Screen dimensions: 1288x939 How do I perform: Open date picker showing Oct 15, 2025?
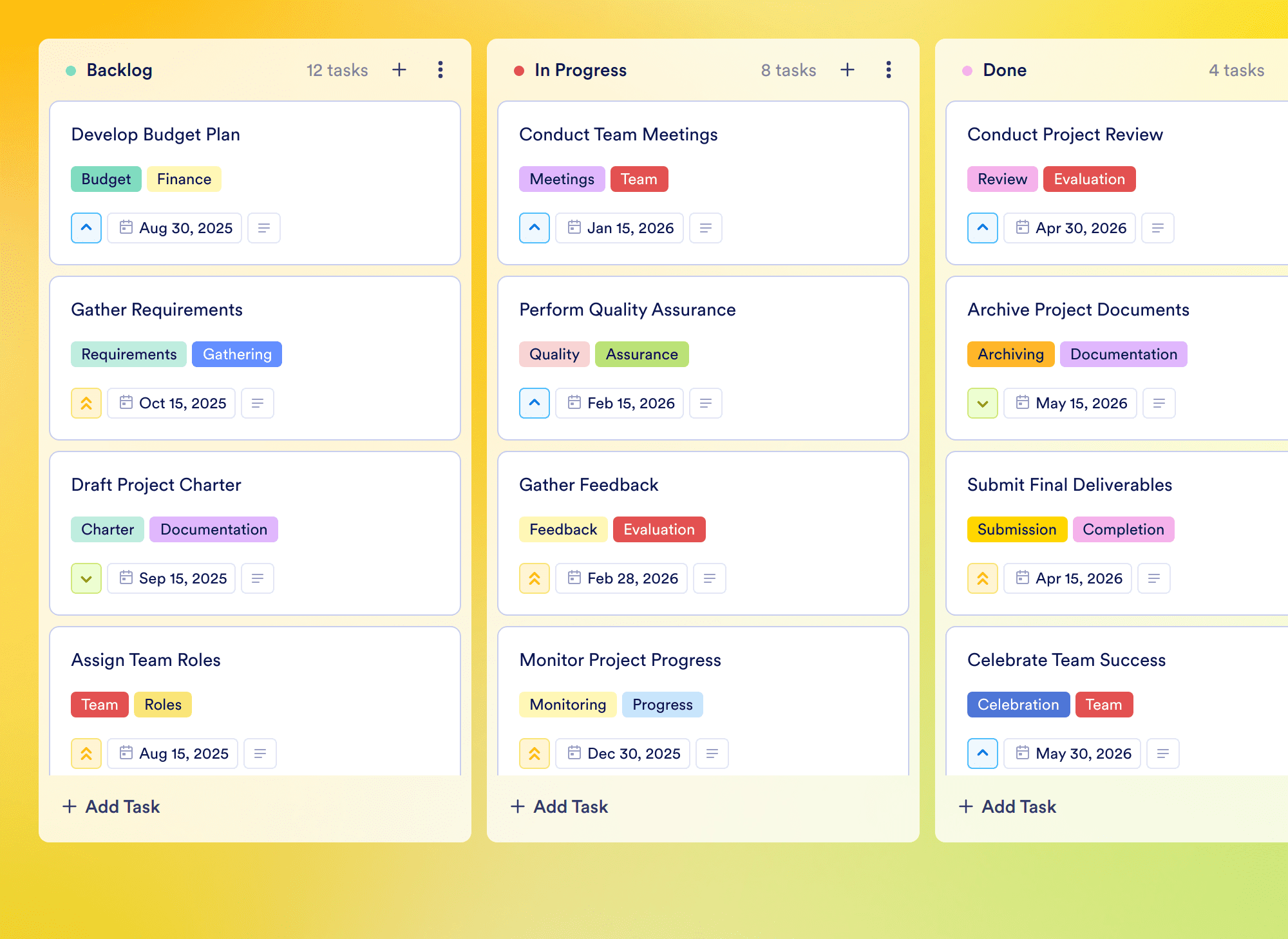[x=172, y=403]
